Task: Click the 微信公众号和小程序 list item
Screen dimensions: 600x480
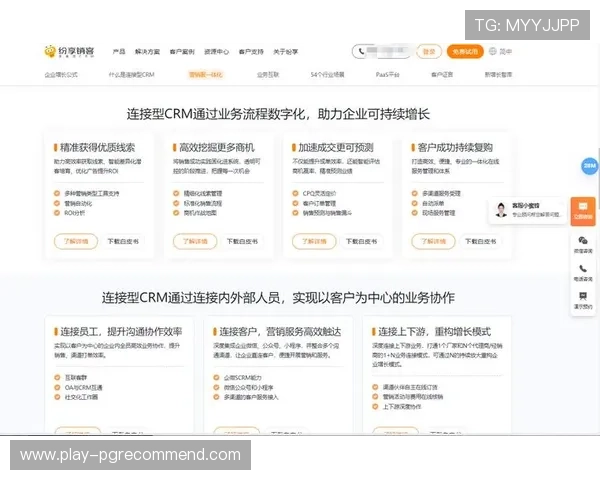Action: (x=249, y=387)
